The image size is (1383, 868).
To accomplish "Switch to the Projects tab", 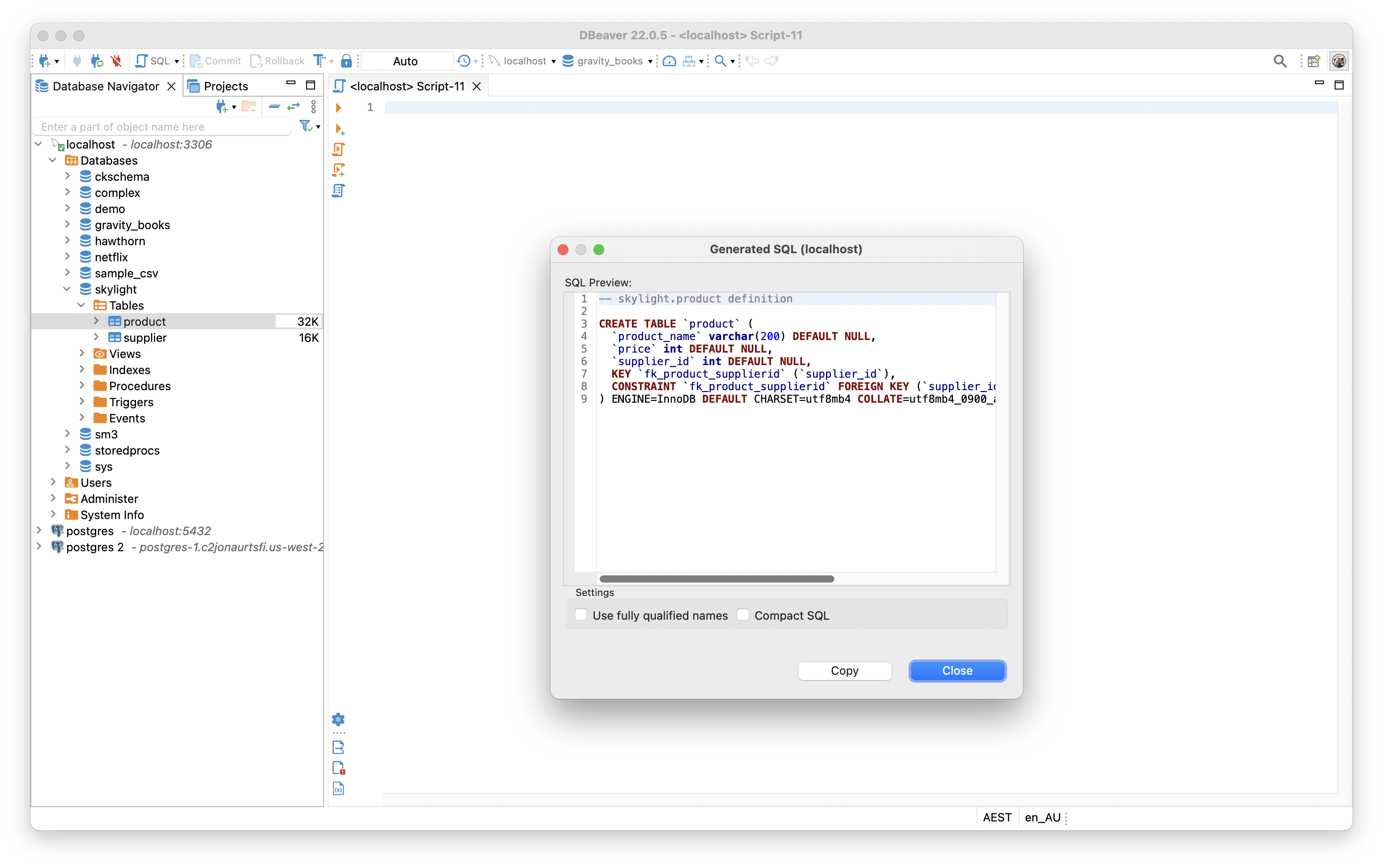I will (225, 86).
